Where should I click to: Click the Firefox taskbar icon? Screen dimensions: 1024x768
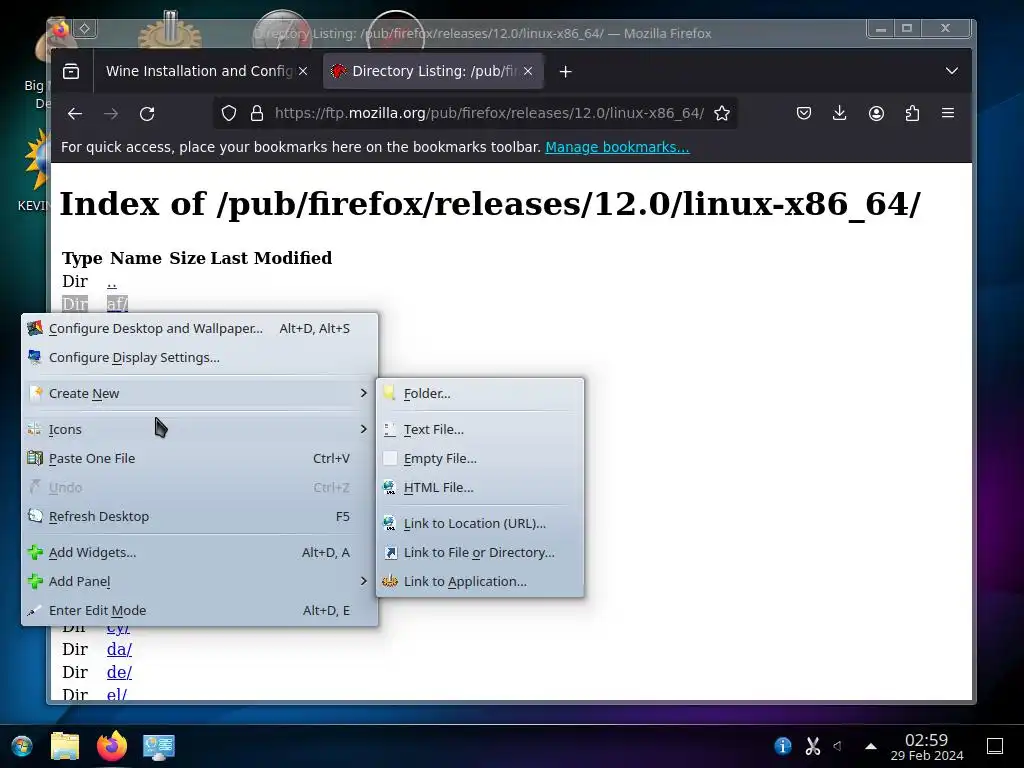112,746
